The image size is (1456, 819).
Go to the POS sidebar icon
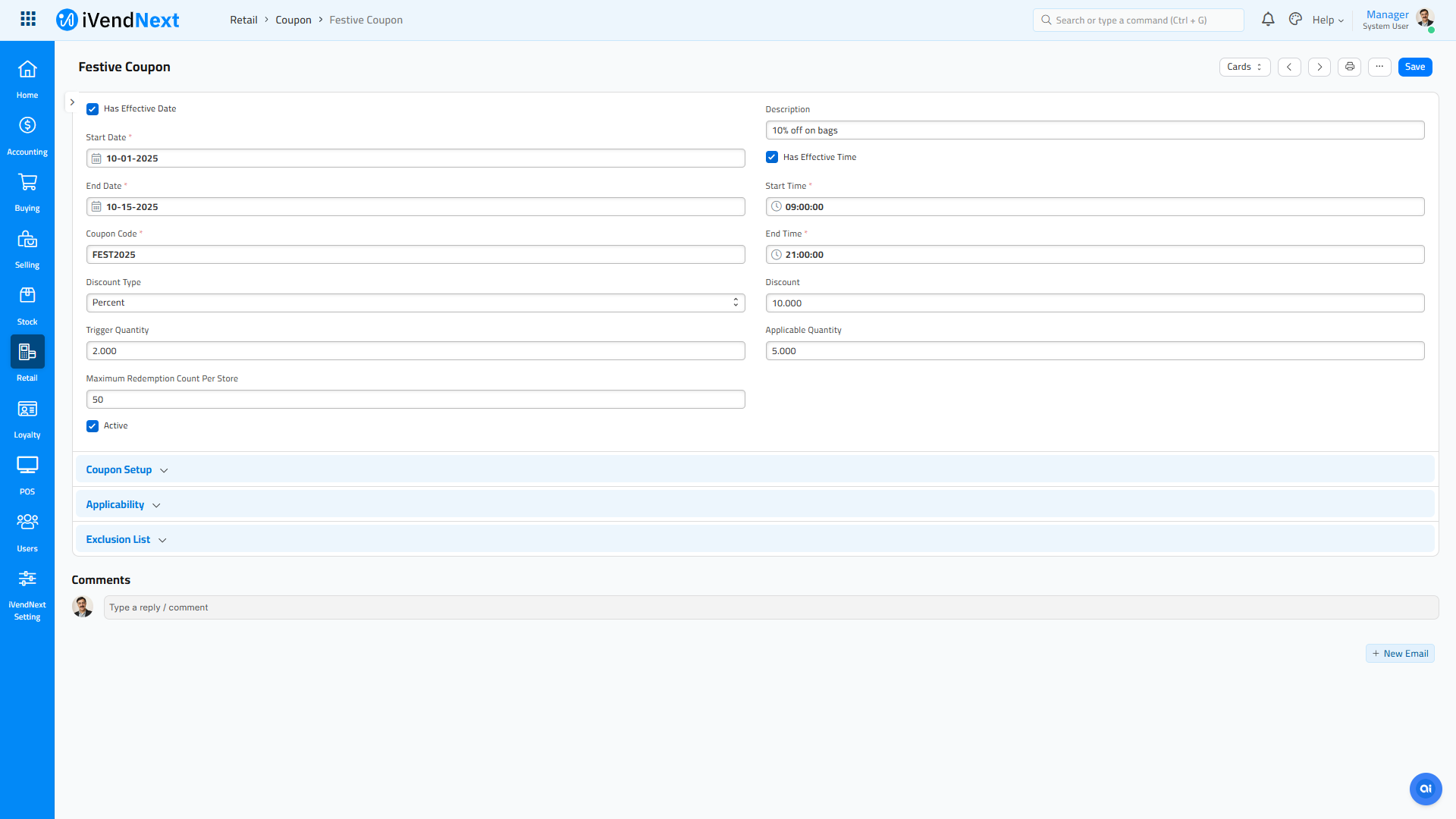(27, 475)
